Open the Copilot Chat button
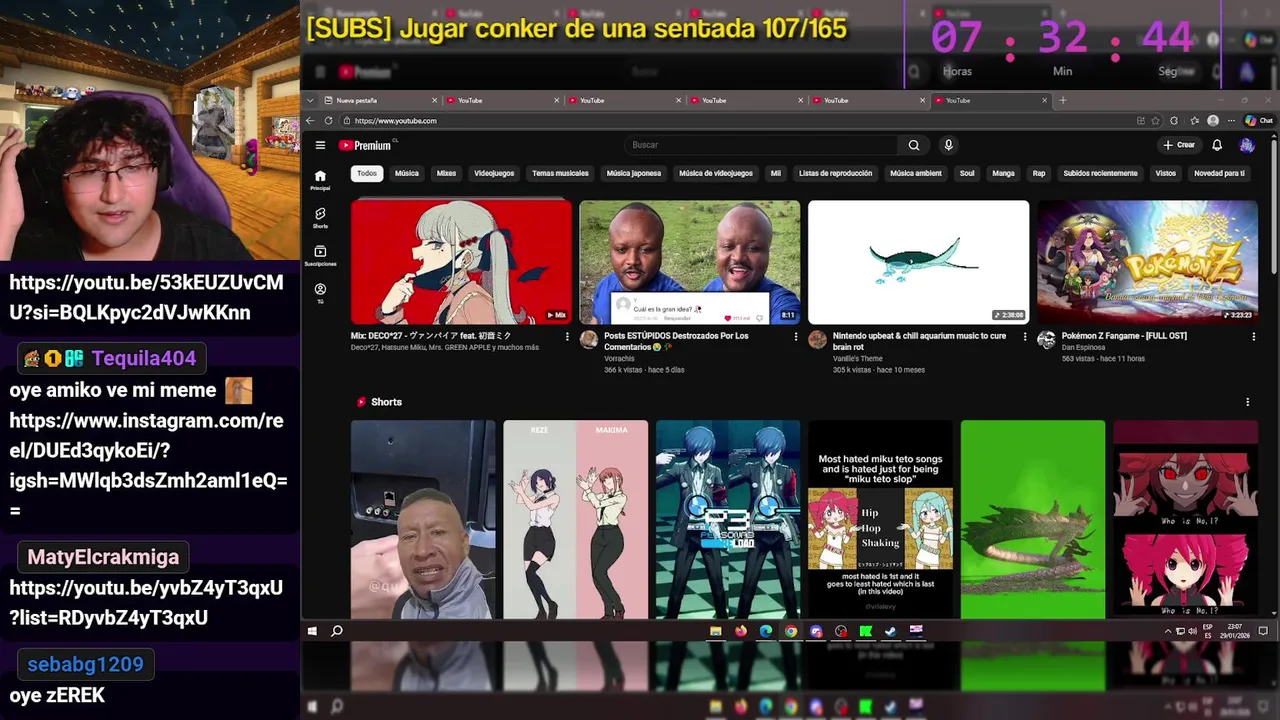1280x720 pixels. (1258, 120)
